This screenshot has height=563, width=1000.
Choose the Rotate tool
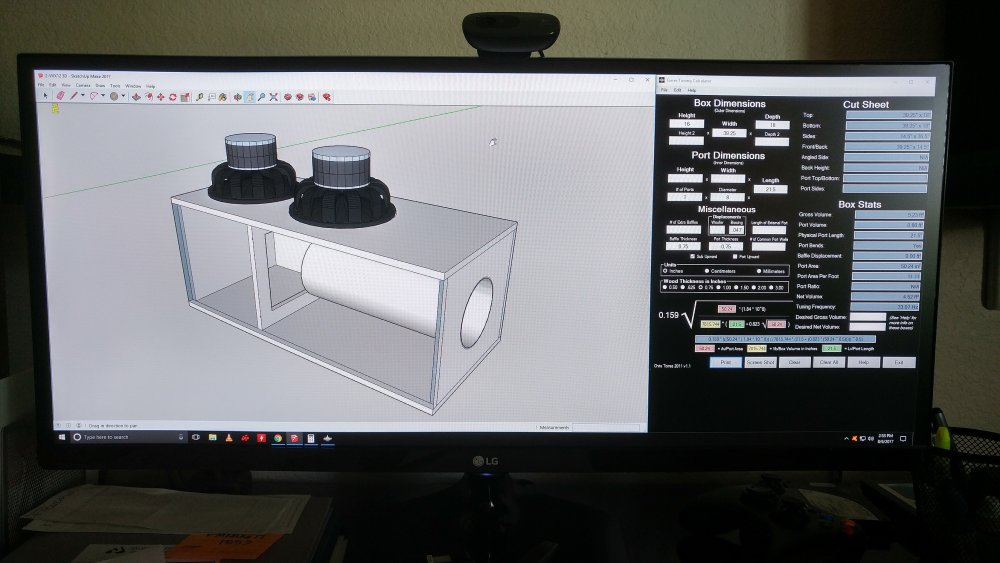click(172, 97)
